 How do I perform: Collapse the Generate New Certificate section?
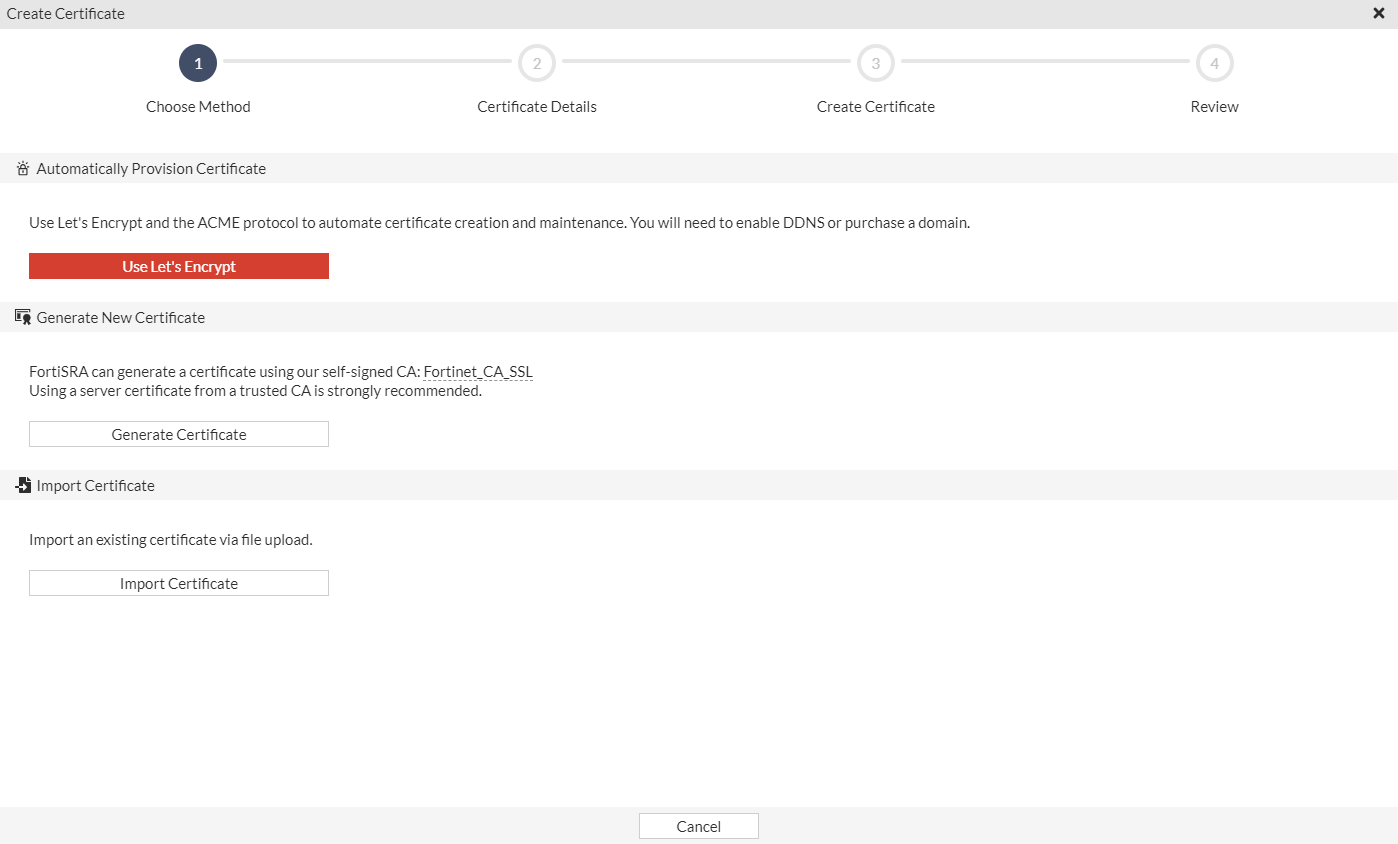pyautogui.click(x=120, y=316)
